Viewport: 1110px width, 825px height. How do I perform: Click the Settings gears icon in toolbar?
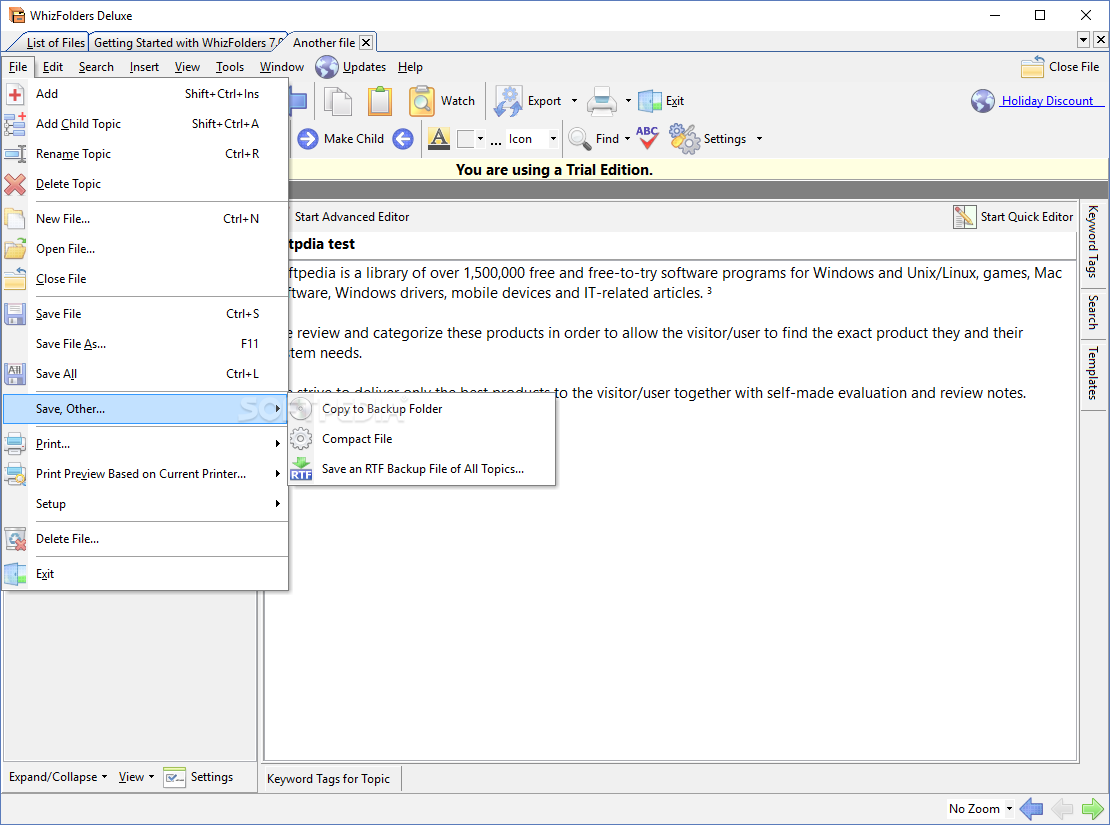tap(684, 139)
